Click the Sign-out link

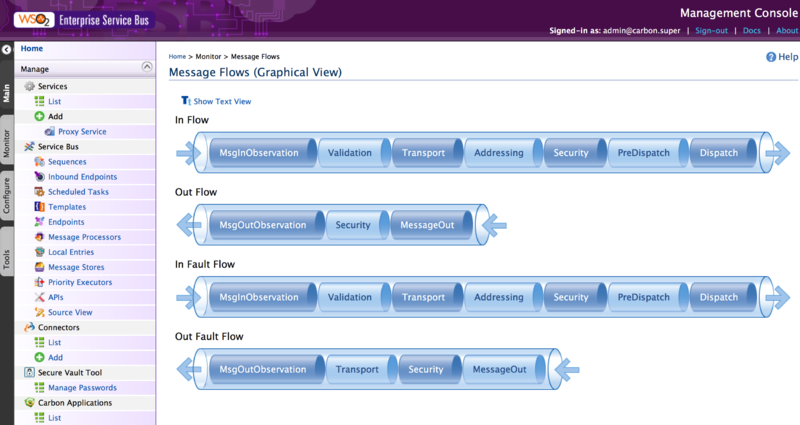(x=714, y=31)
